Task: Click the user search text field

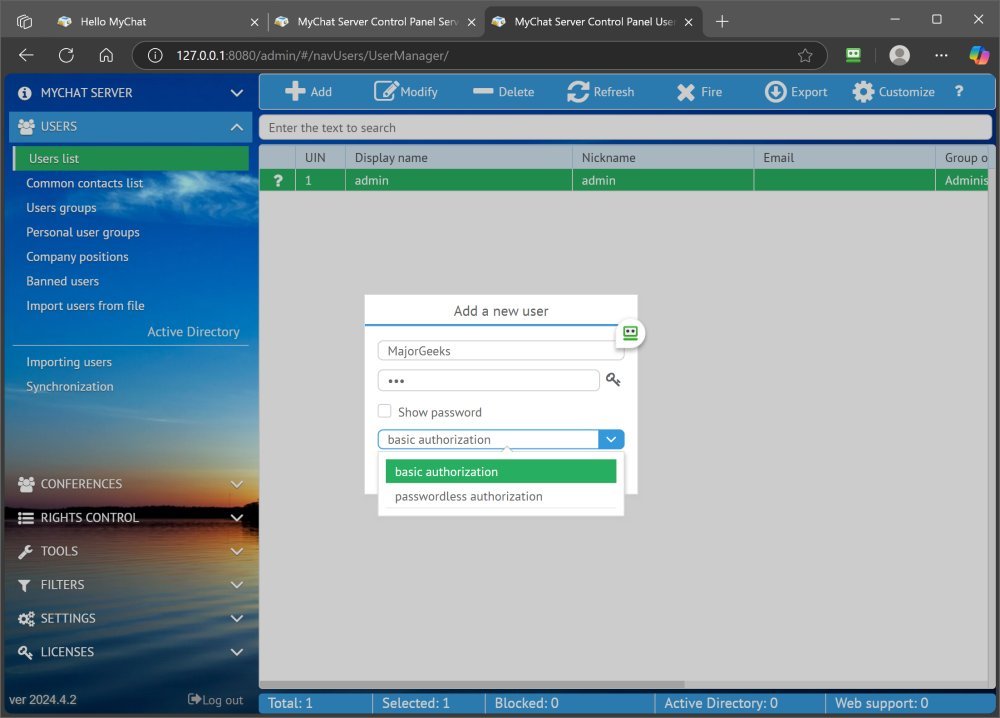Action: pos(625,128)
